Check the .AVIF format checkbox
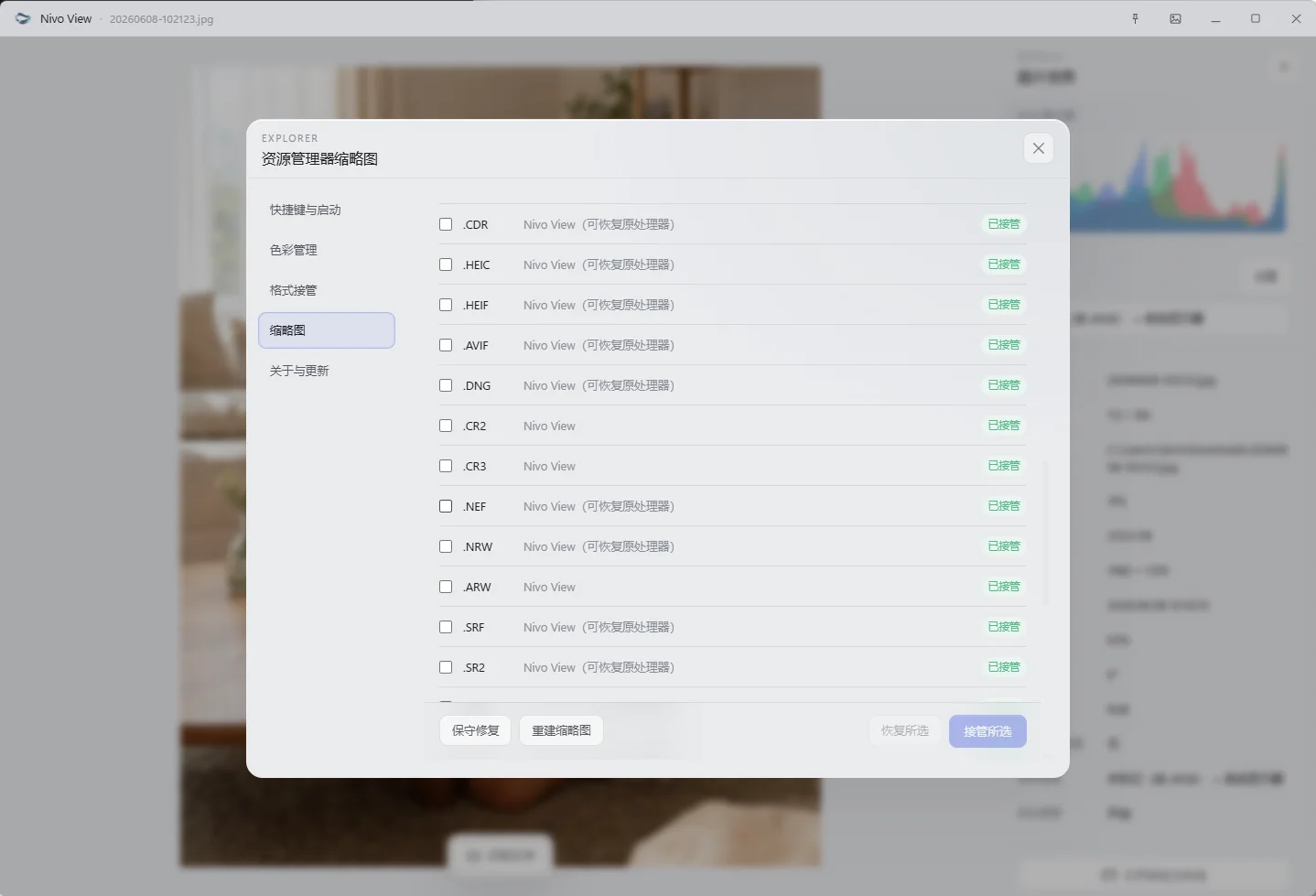Viewport: 1316px width, 896px height. [446, 345]
